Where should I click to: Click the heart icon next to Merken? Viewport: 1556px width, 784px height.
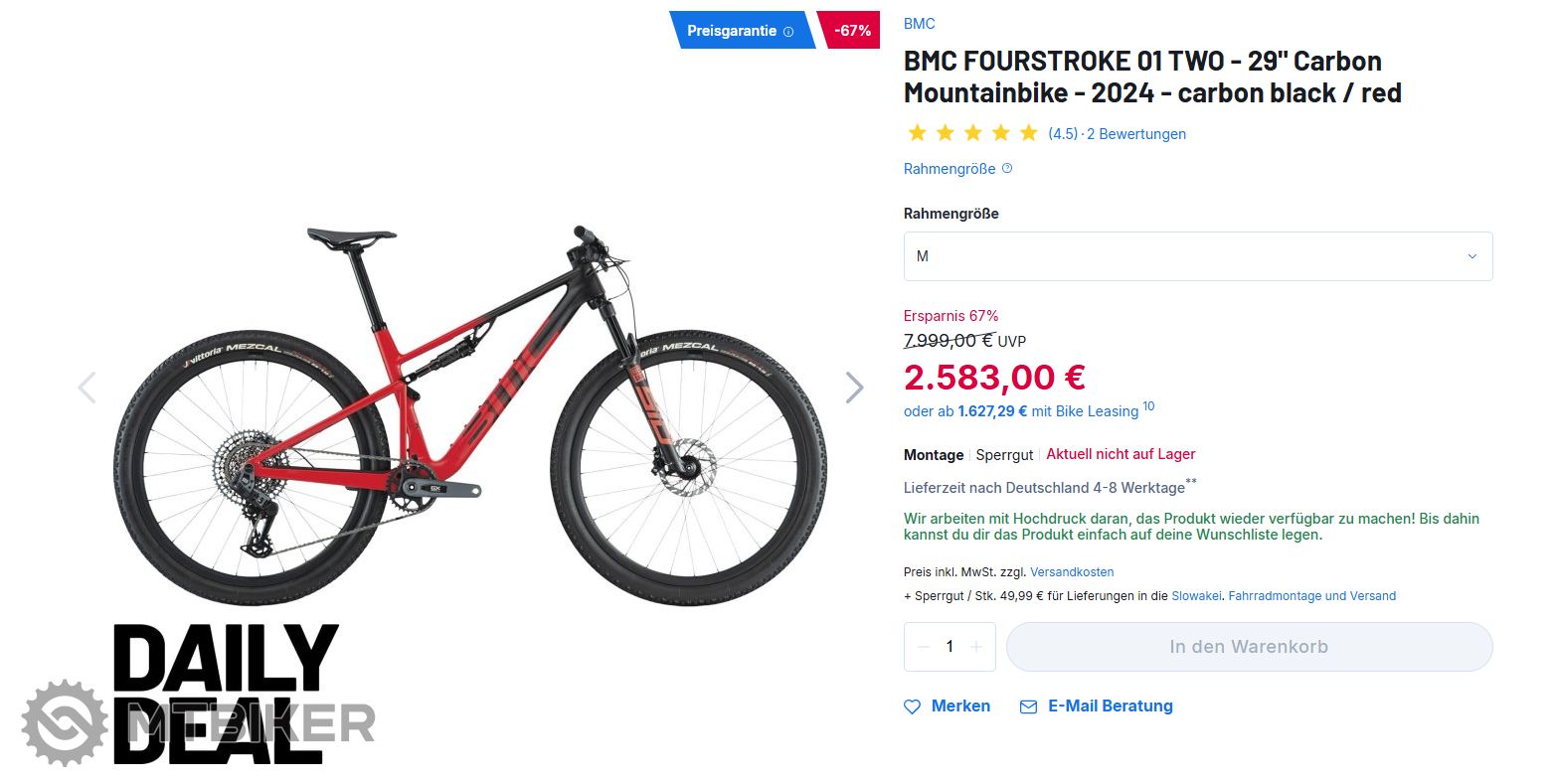912,706
